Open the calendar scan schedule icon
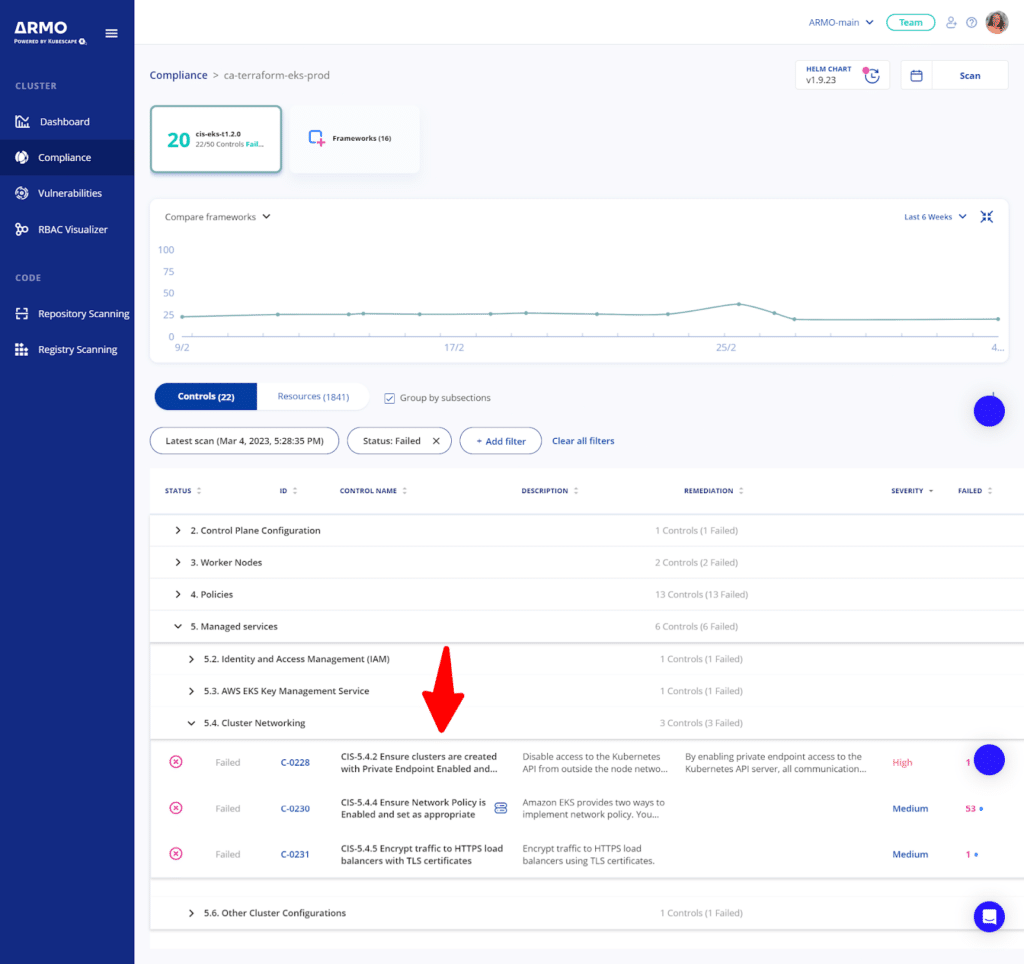Image resolution: width=1024 pixels, height=964 pixels. tap(916, 76)
